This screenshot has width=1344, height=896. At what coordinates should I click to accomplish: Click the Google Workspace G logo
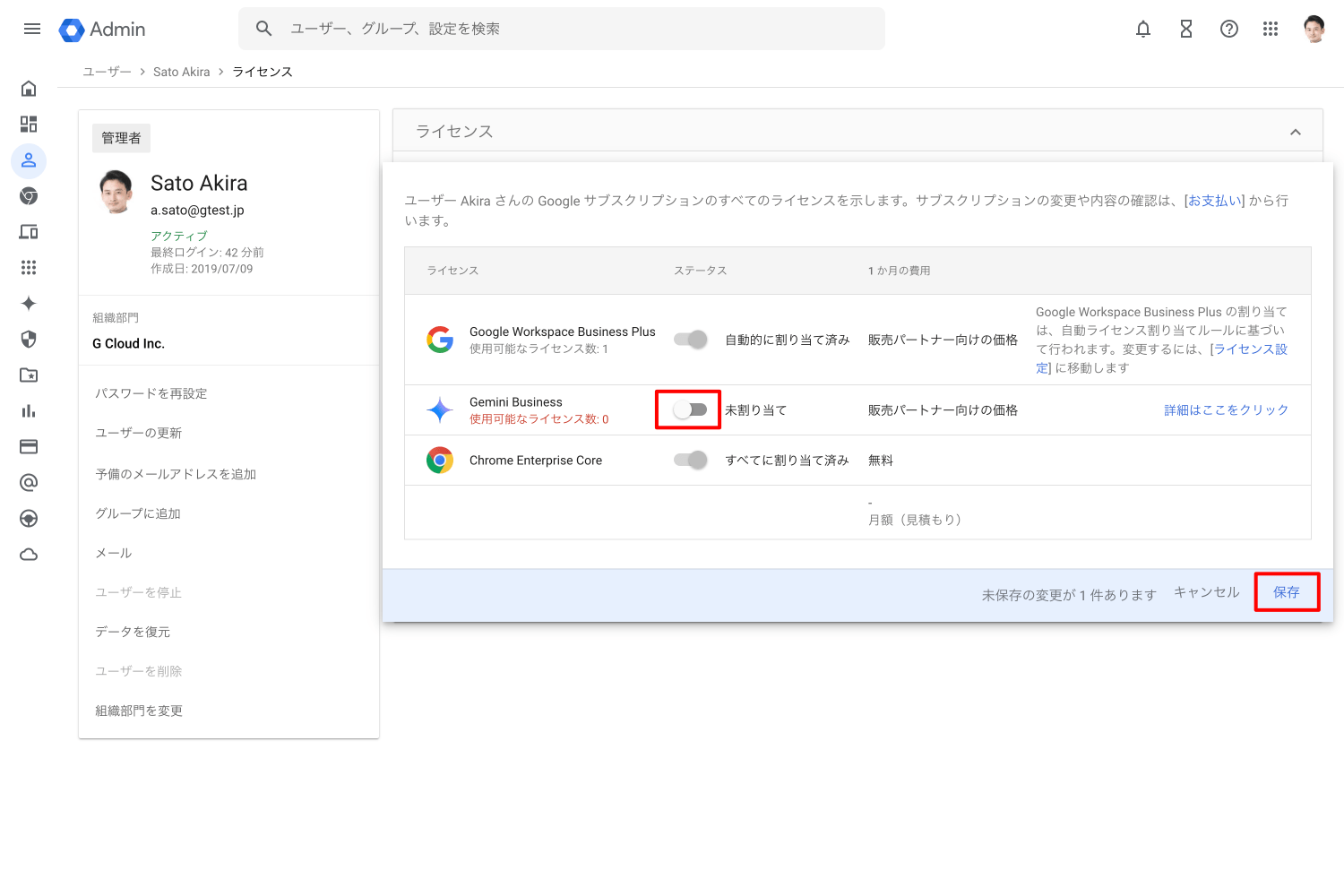[440, 340]
